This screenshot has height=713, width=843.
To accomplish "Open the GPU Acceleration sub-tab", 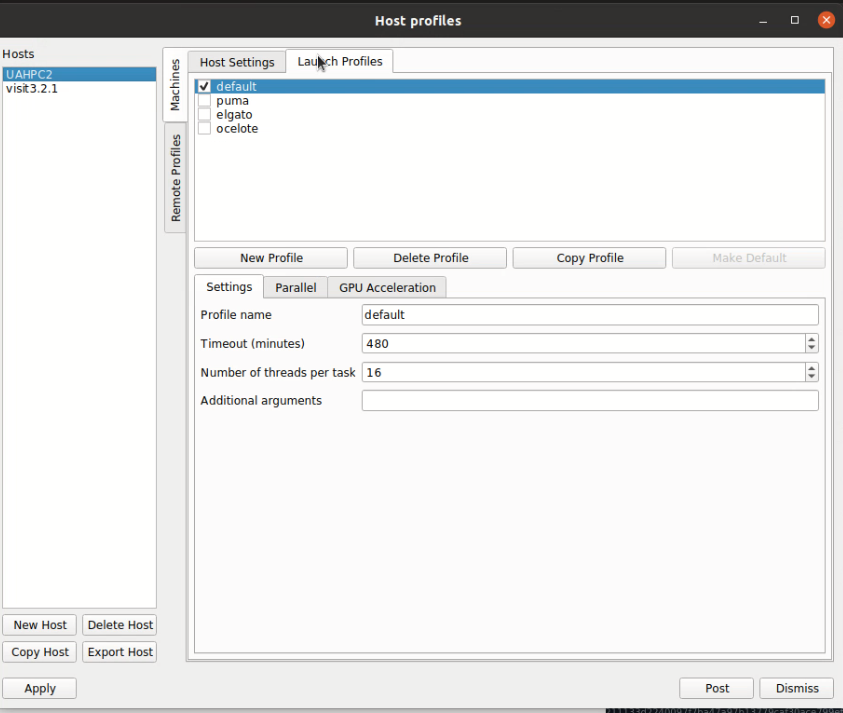I will click(x=387, y=288).
